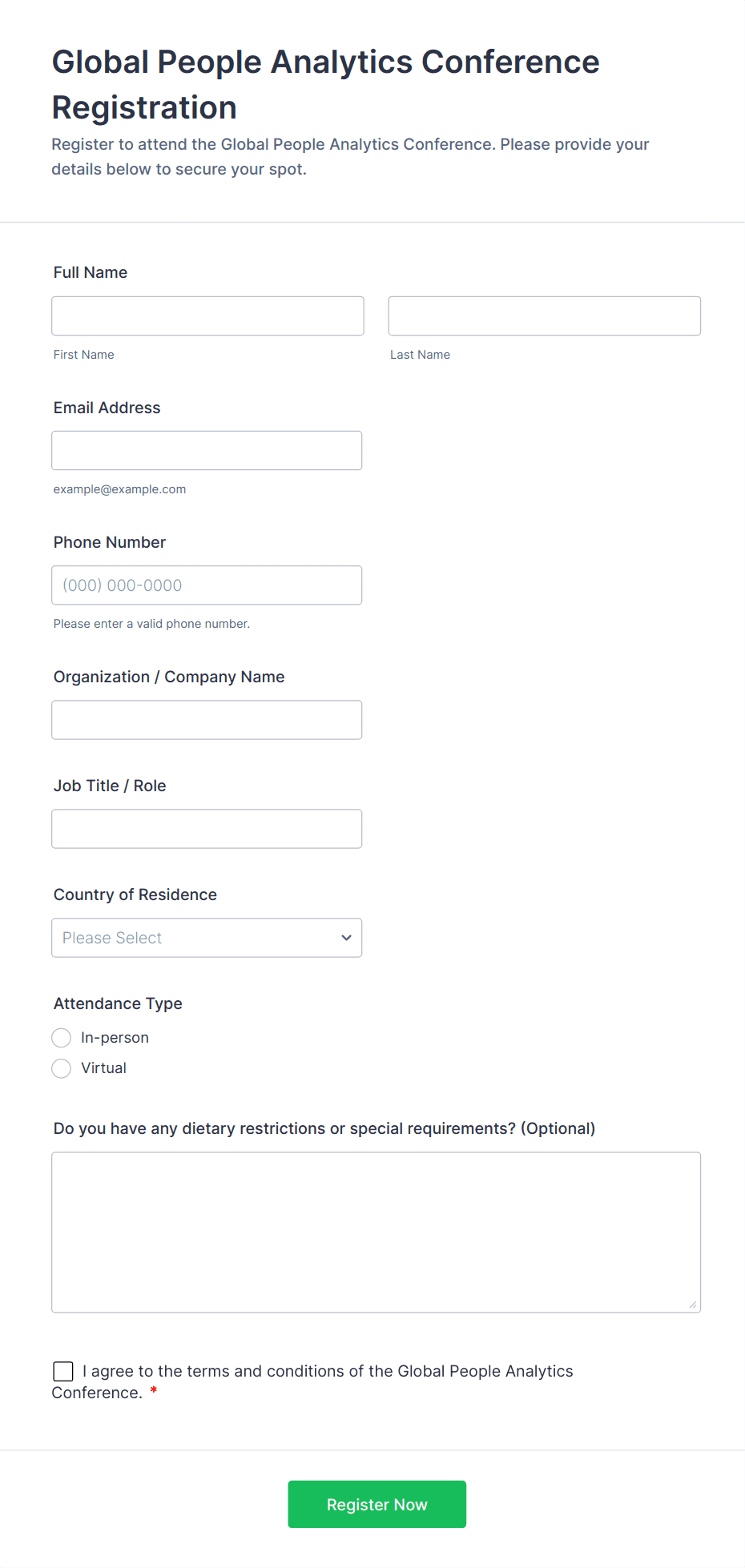The image size is (745, 1568).
Task: Click the Full Name field label
Action: pyautogui.click(x=91, y=272)
